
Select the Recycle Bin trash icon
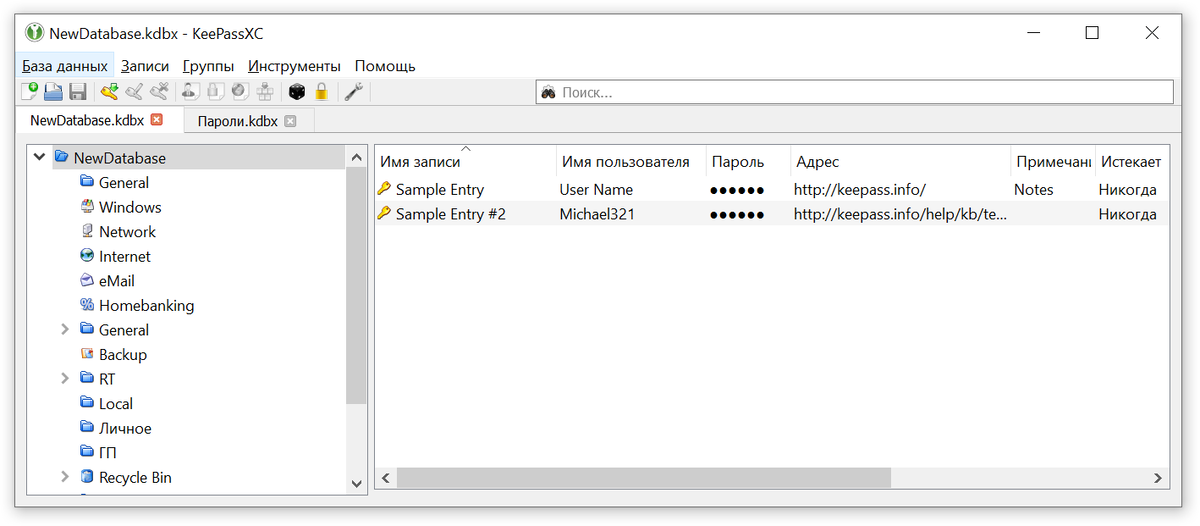(x=87, y=477)
